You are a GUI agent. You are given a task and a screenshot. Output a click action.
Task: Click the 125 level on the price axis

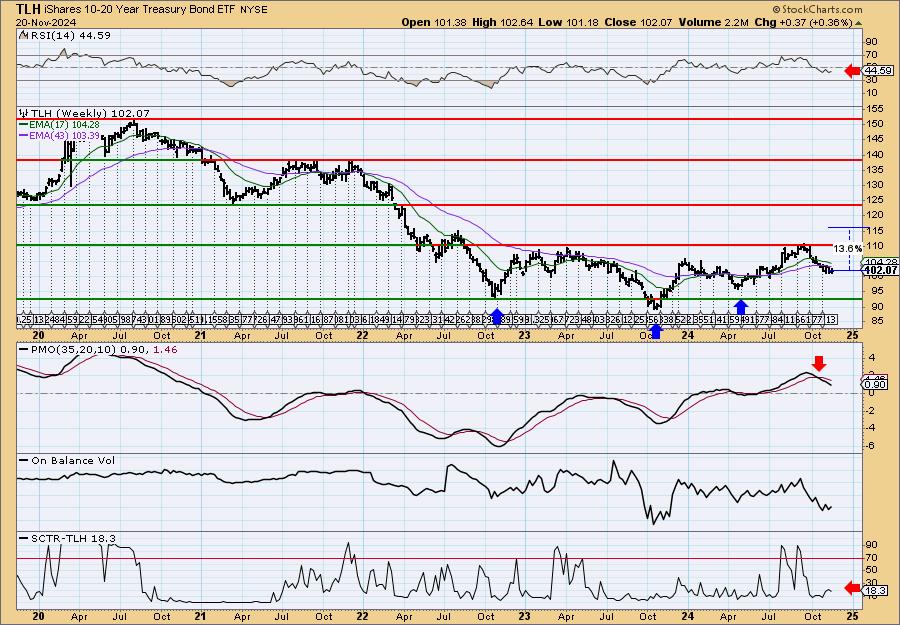[x=875, y=200]
